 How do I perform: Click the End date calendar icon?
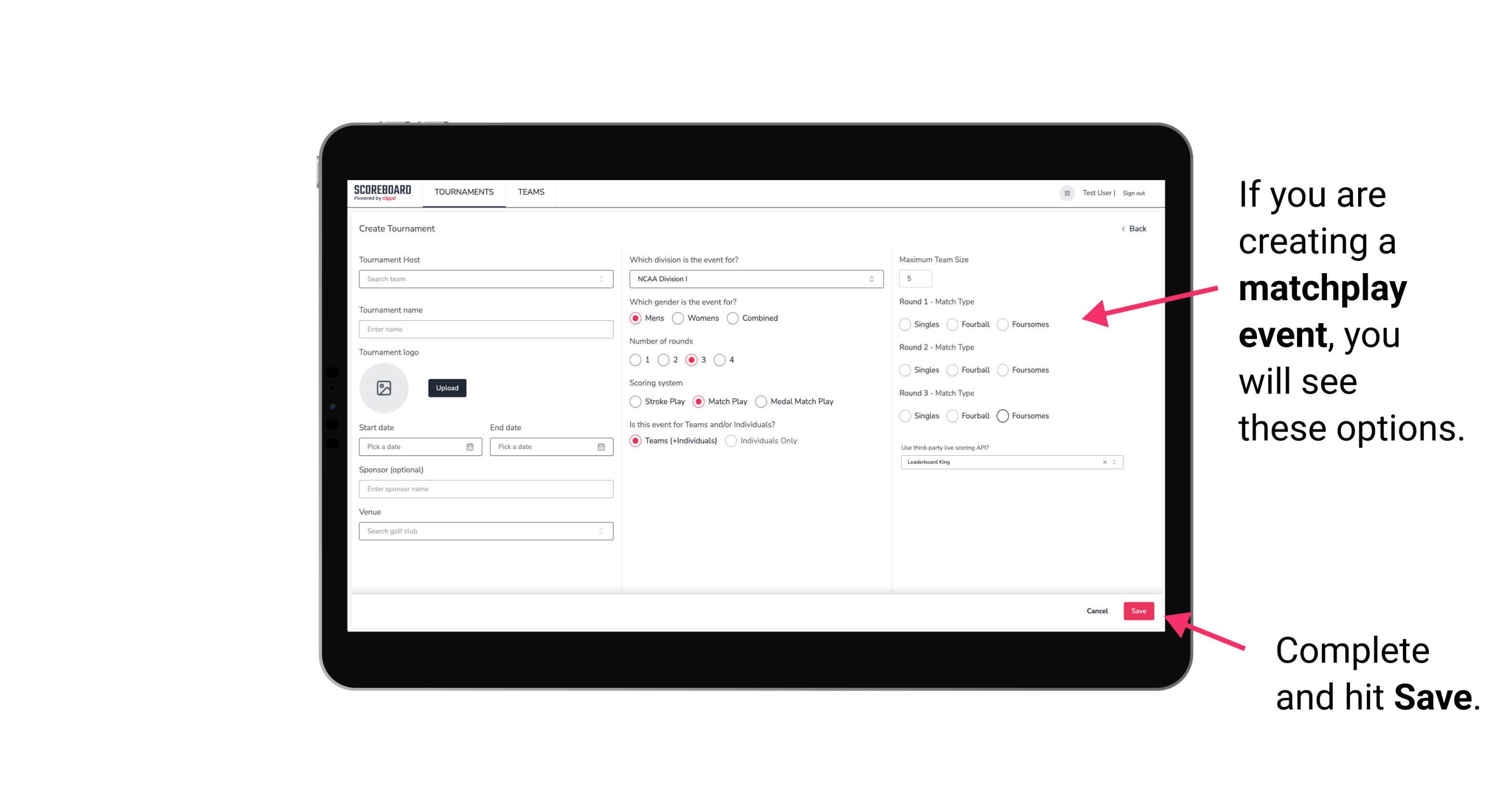[x=601, y=446]
